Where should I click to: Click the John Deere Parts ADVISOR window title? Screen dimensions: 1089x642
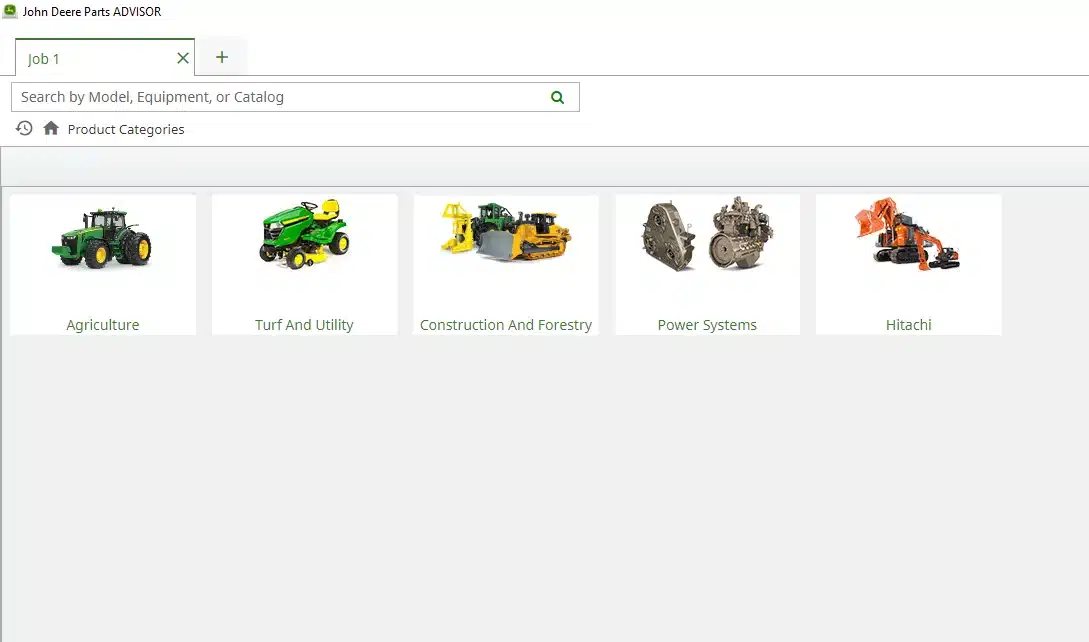click(92, 11)
